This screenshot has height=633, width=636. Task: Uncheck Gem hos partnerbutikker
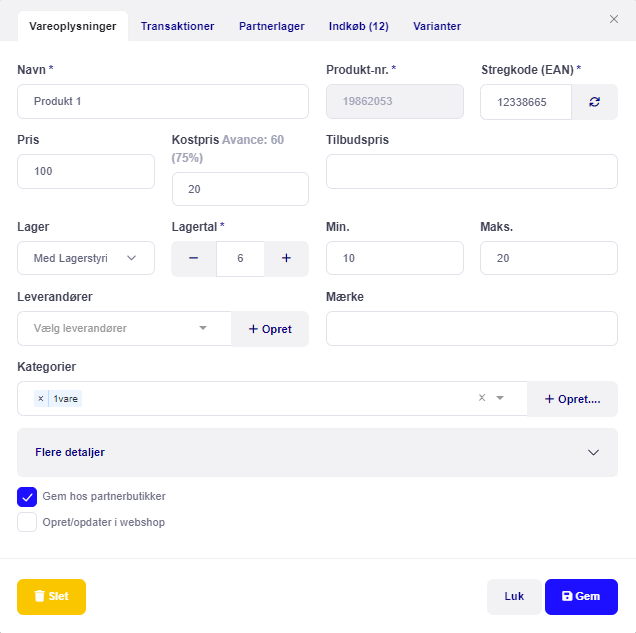coord(27,497)
